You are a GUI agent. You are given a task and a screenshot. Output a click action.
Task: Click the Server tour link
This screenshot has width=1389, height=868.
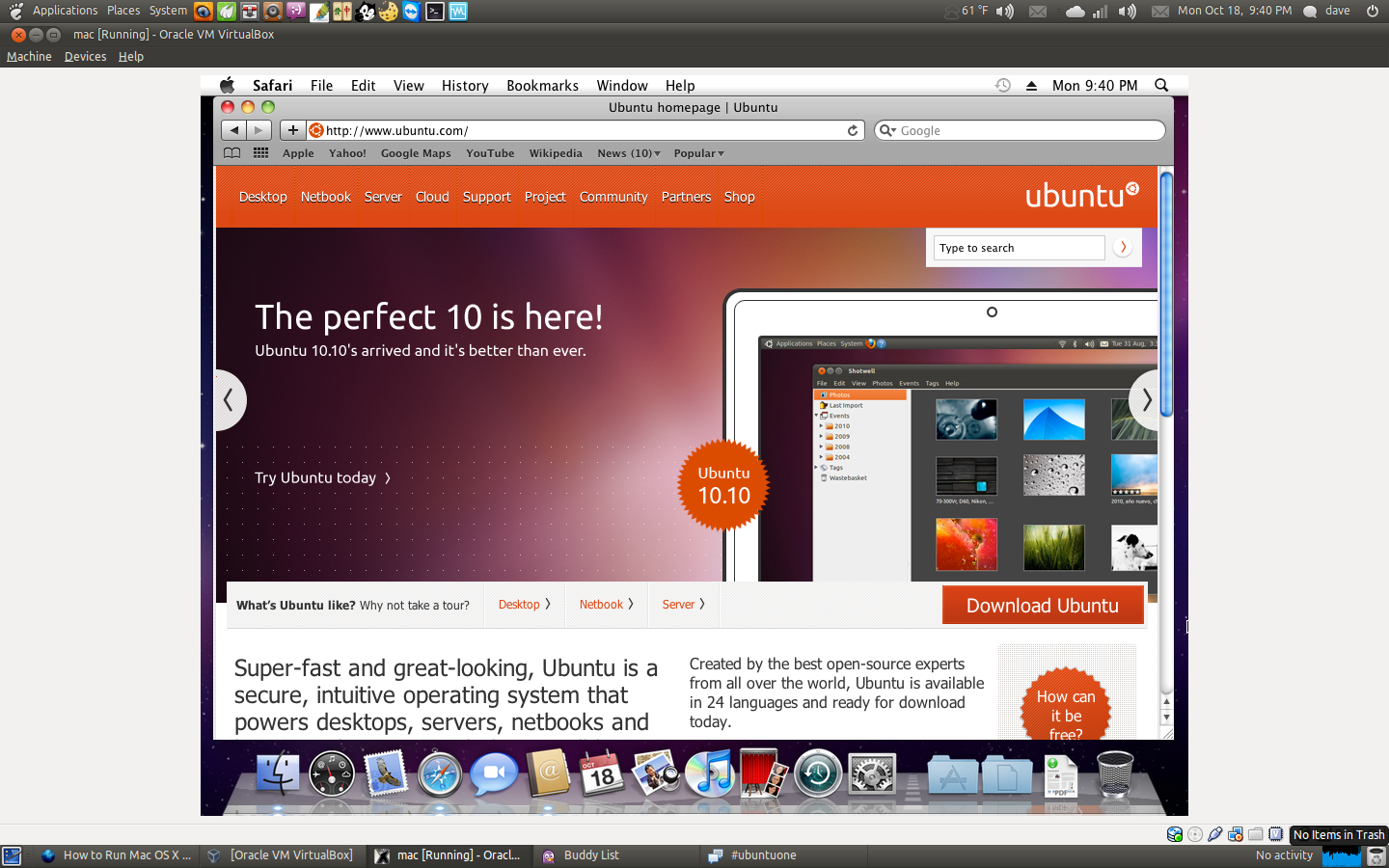point(683,605)
